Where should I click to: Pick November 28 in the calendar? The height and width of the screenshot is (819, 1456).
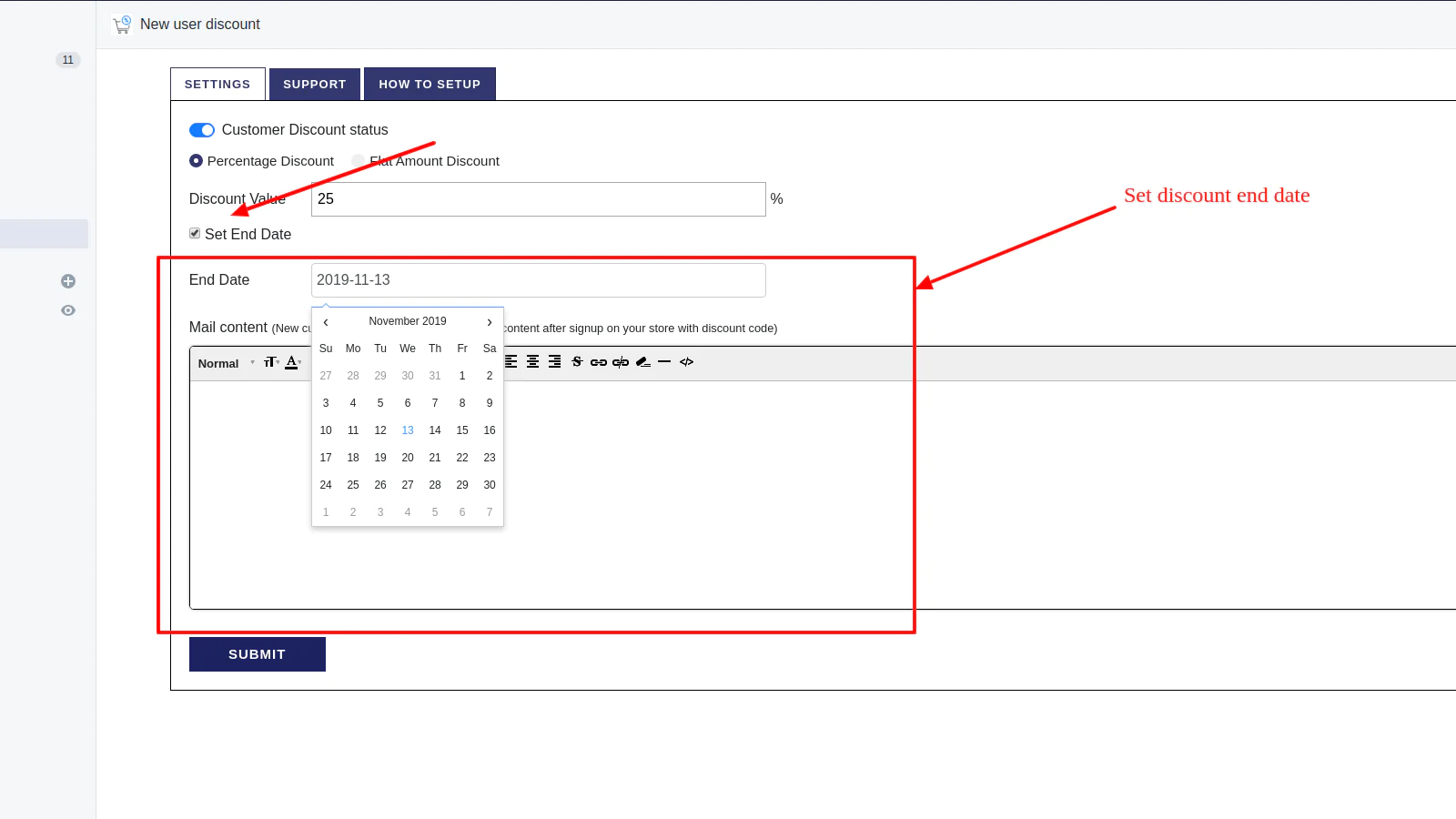click(x=435, y=485)
